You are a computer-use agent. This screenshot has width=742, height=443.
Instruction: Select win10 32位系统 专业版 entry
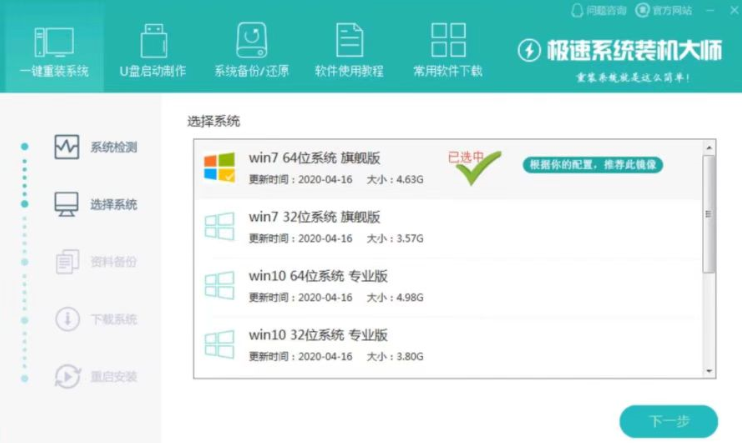[448, 346]
